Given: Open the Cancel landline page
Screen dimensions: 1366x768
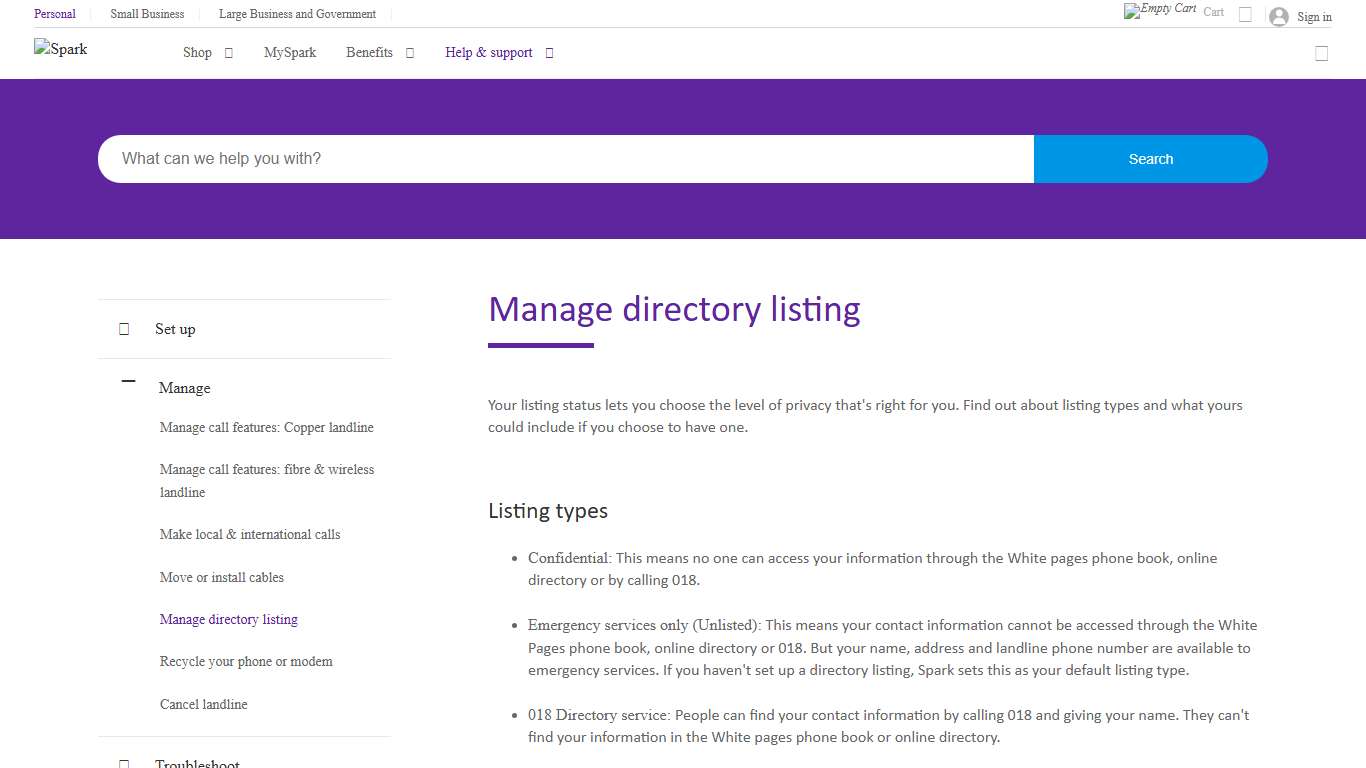Looking at the screenshot, I should (203, 704).
